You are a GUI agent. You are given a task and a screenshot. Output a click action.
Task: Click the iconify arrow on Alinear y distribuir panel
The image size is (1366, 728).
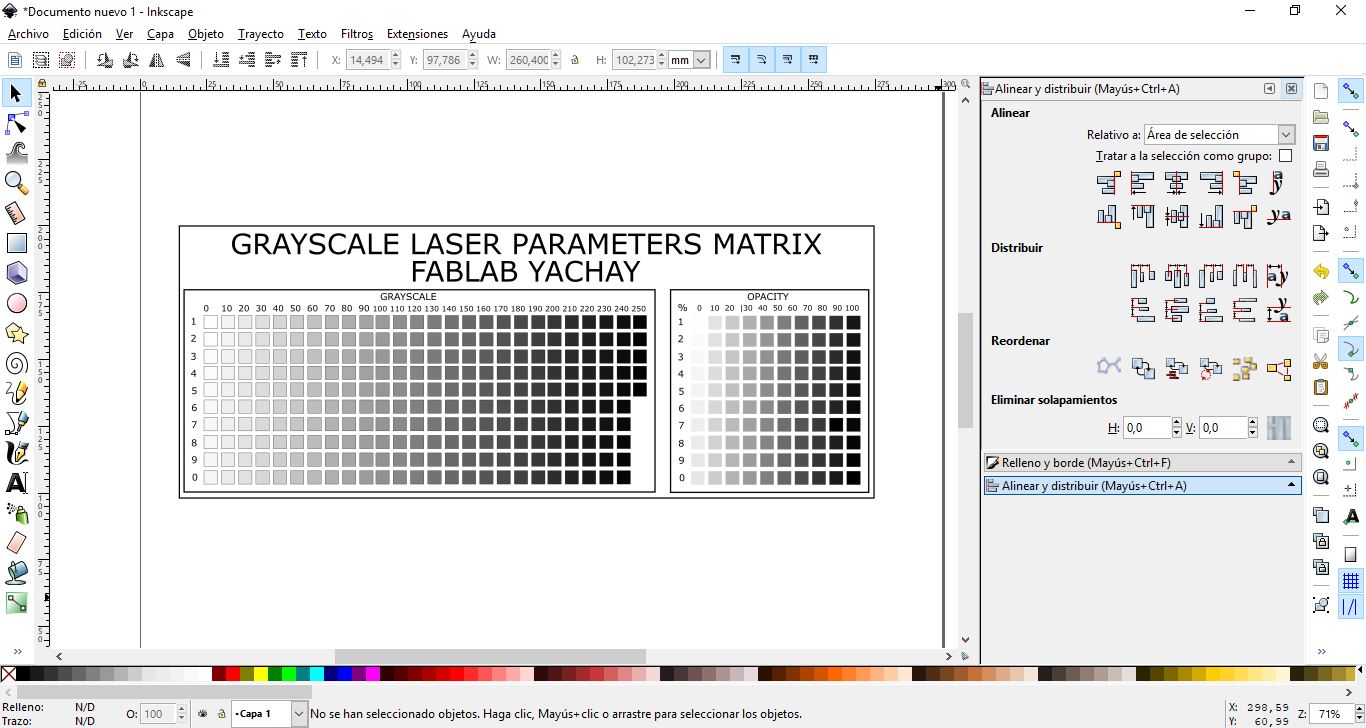1269,89
